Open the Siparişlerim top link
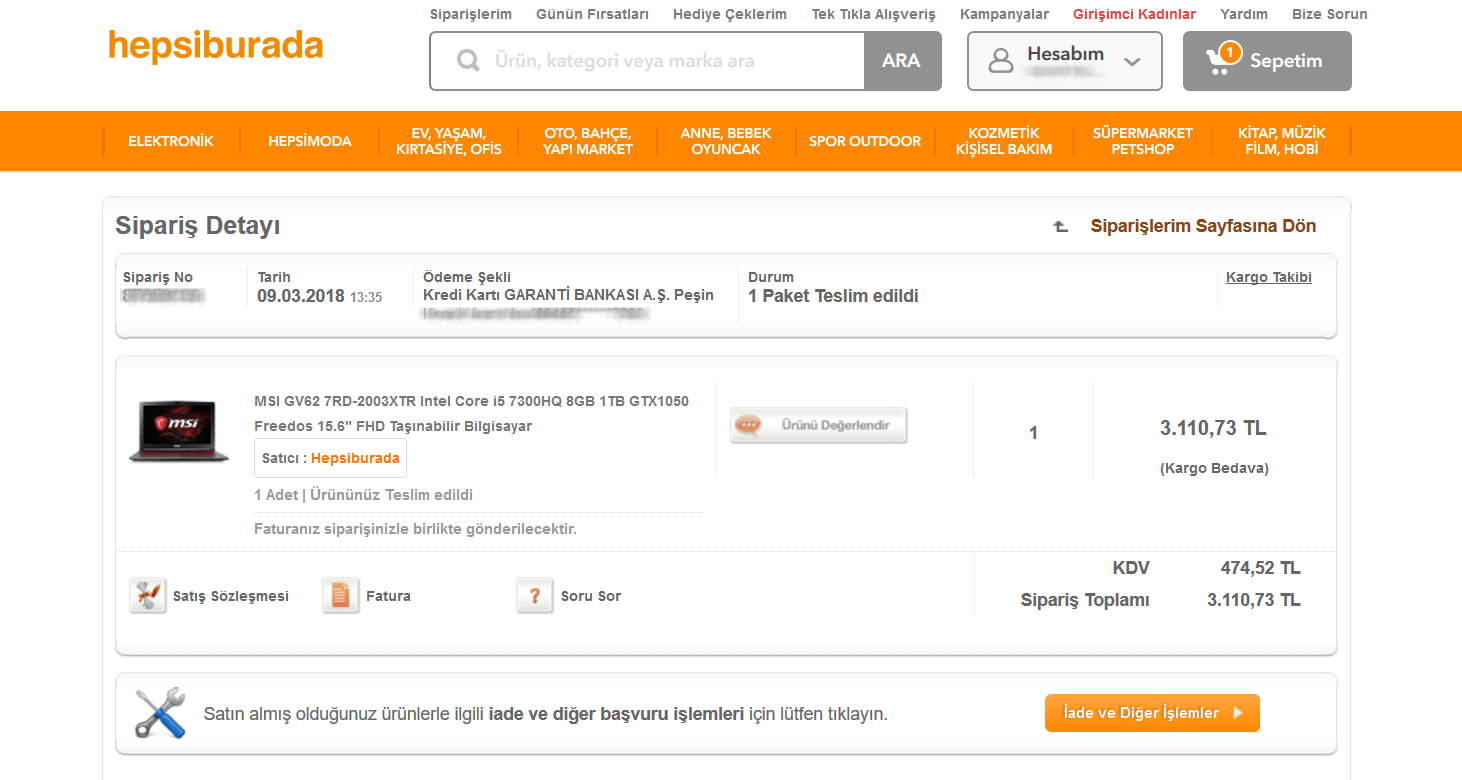This screenshot has height=780, width=1462. 471,14
